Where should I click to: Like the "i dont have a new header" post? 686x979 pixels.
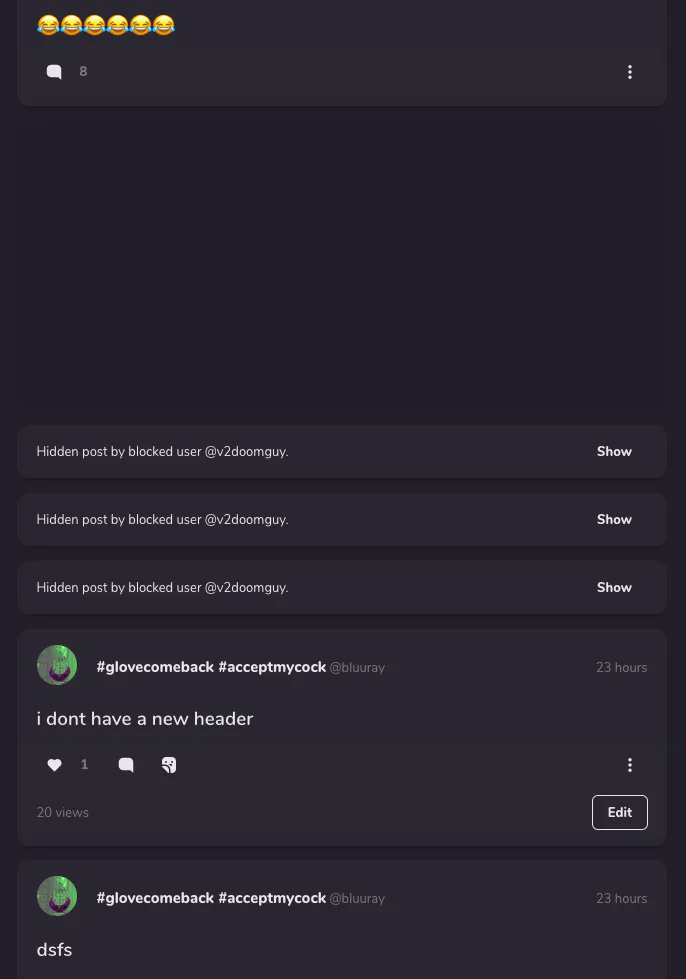tap(55, 765)
